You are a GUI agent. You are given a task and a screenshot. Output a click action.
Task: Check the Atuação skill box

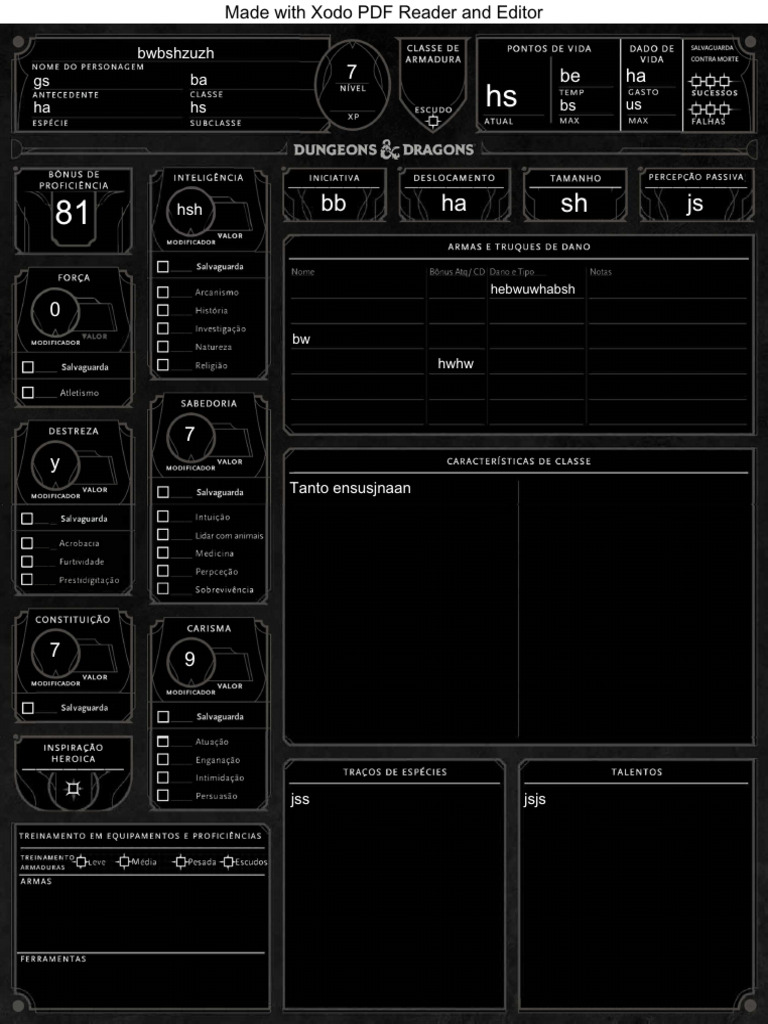tap(163, 741)
